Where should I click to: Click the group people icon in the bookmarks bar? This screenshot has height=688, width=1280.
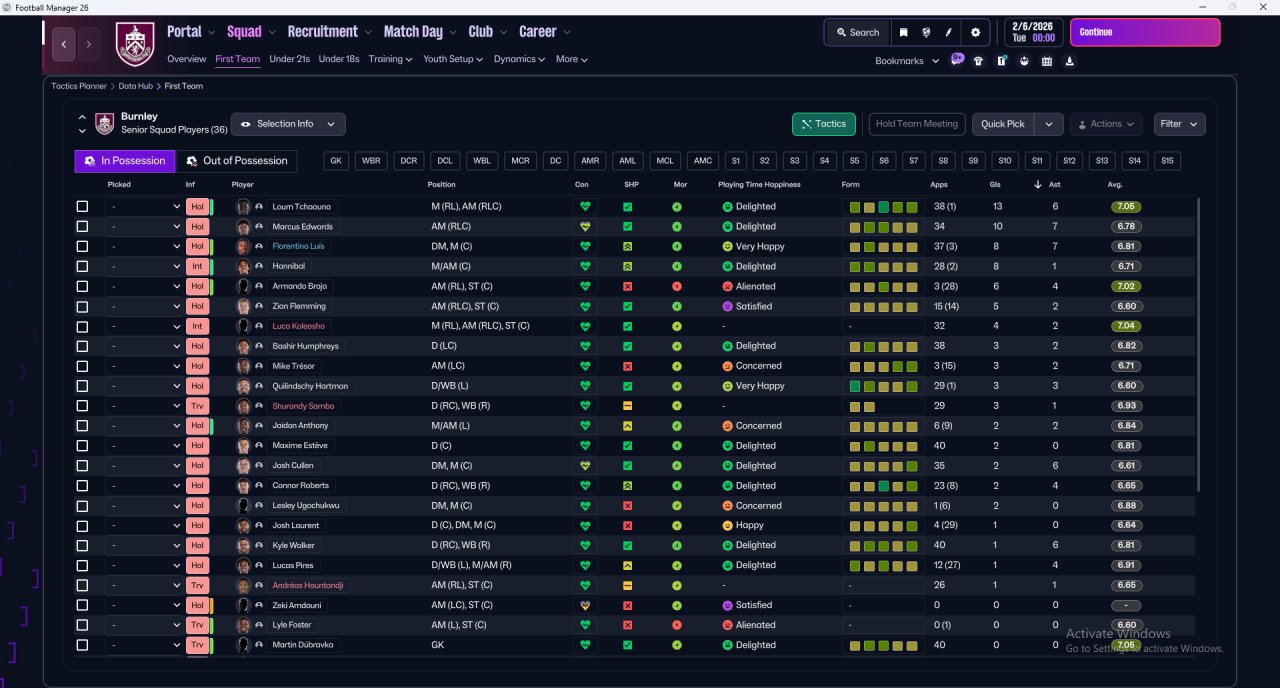click(1024, 61)
